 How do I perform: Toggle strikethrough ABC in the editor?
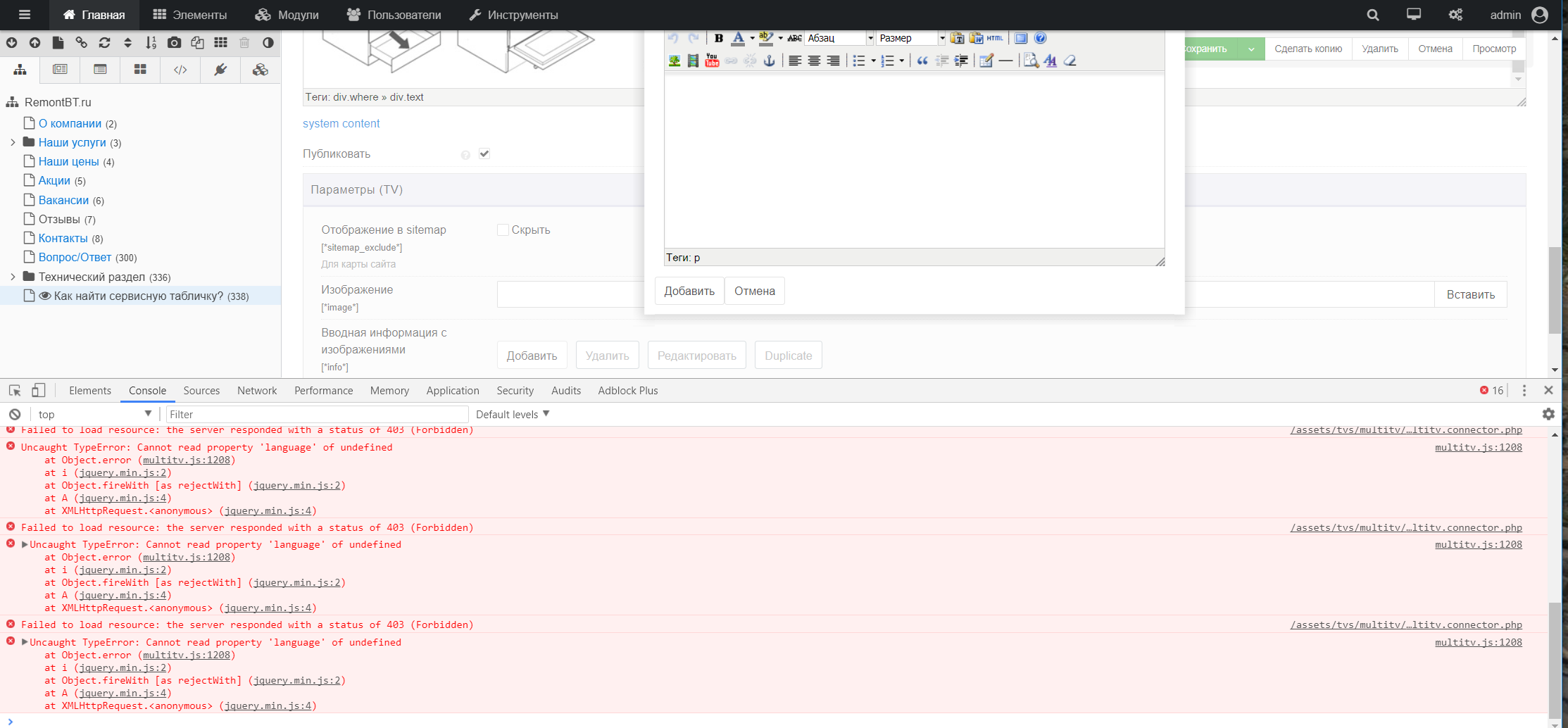(794, 38)
